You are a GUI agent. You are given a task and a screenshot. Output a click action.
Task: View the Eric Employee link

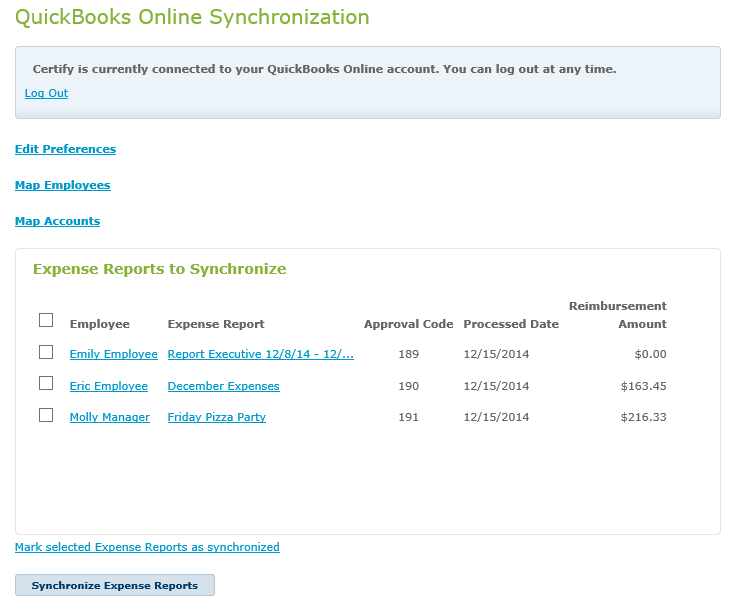tap(109, 386)
